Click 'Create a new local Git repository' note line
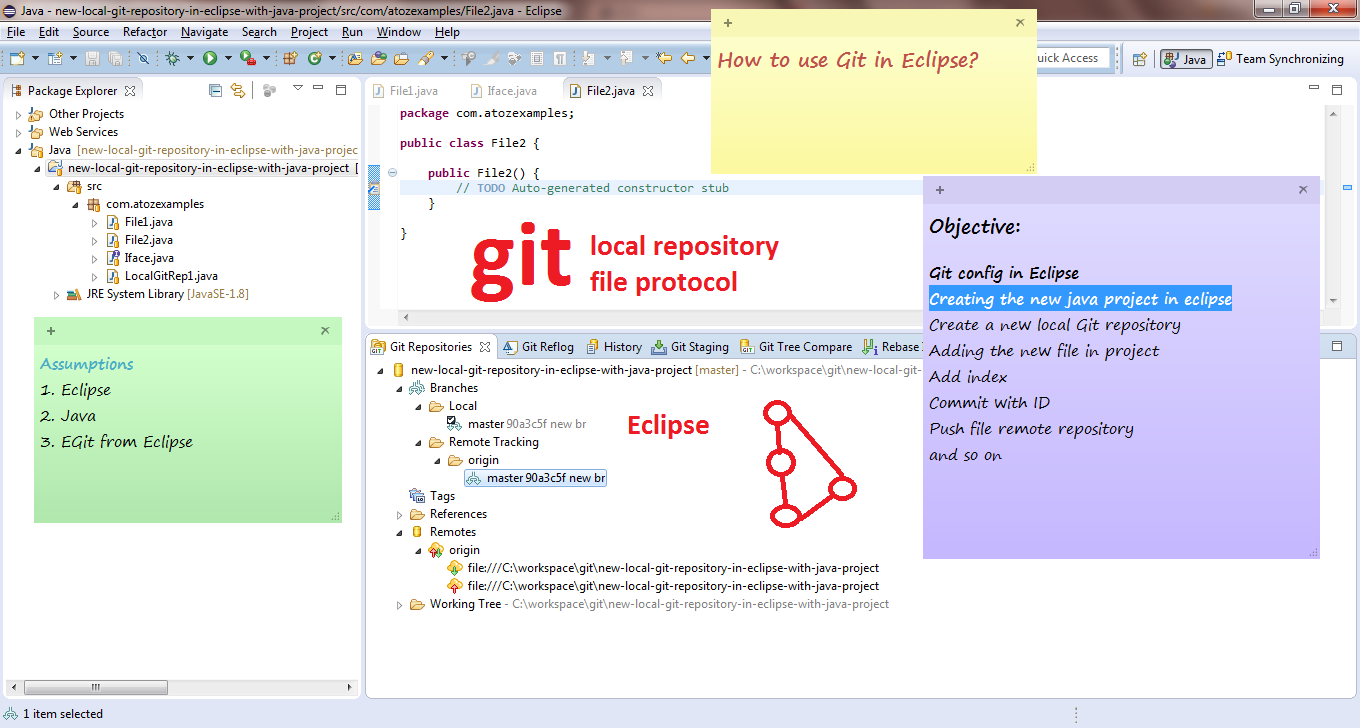Image resolution: width=1360 pixels, height=728 pixels. [1055, 325]
